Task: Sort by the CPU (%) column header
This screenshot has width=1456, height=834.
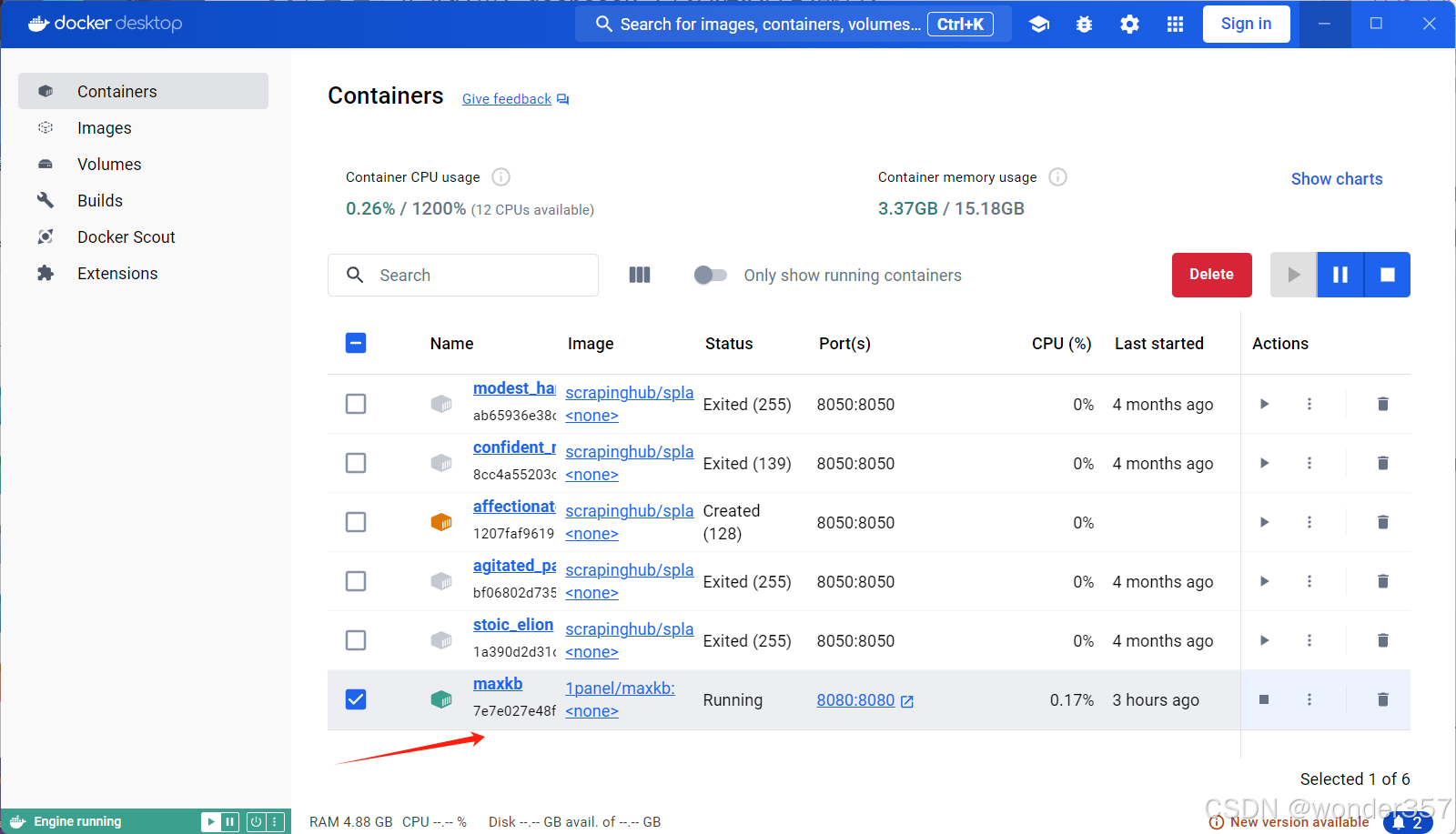Action: 1061,344
